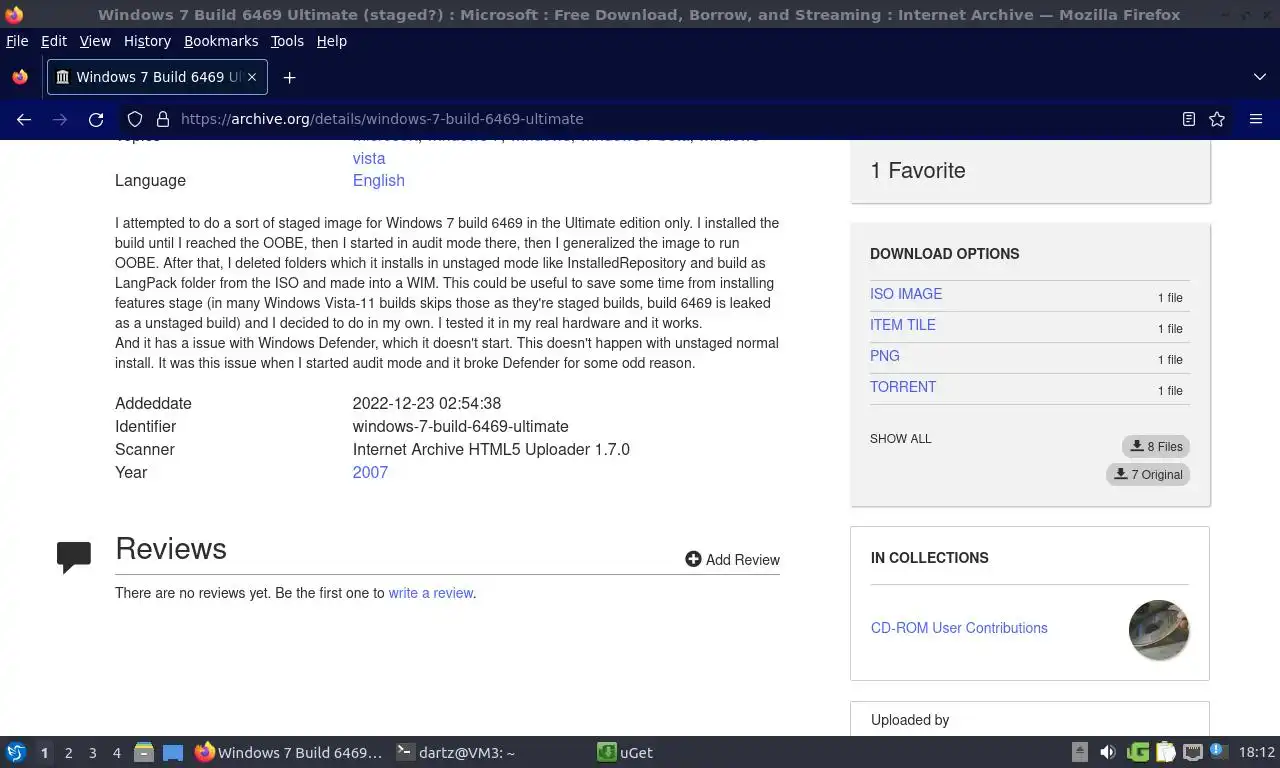View site security info via padlock icon

(x=163, y=119)
